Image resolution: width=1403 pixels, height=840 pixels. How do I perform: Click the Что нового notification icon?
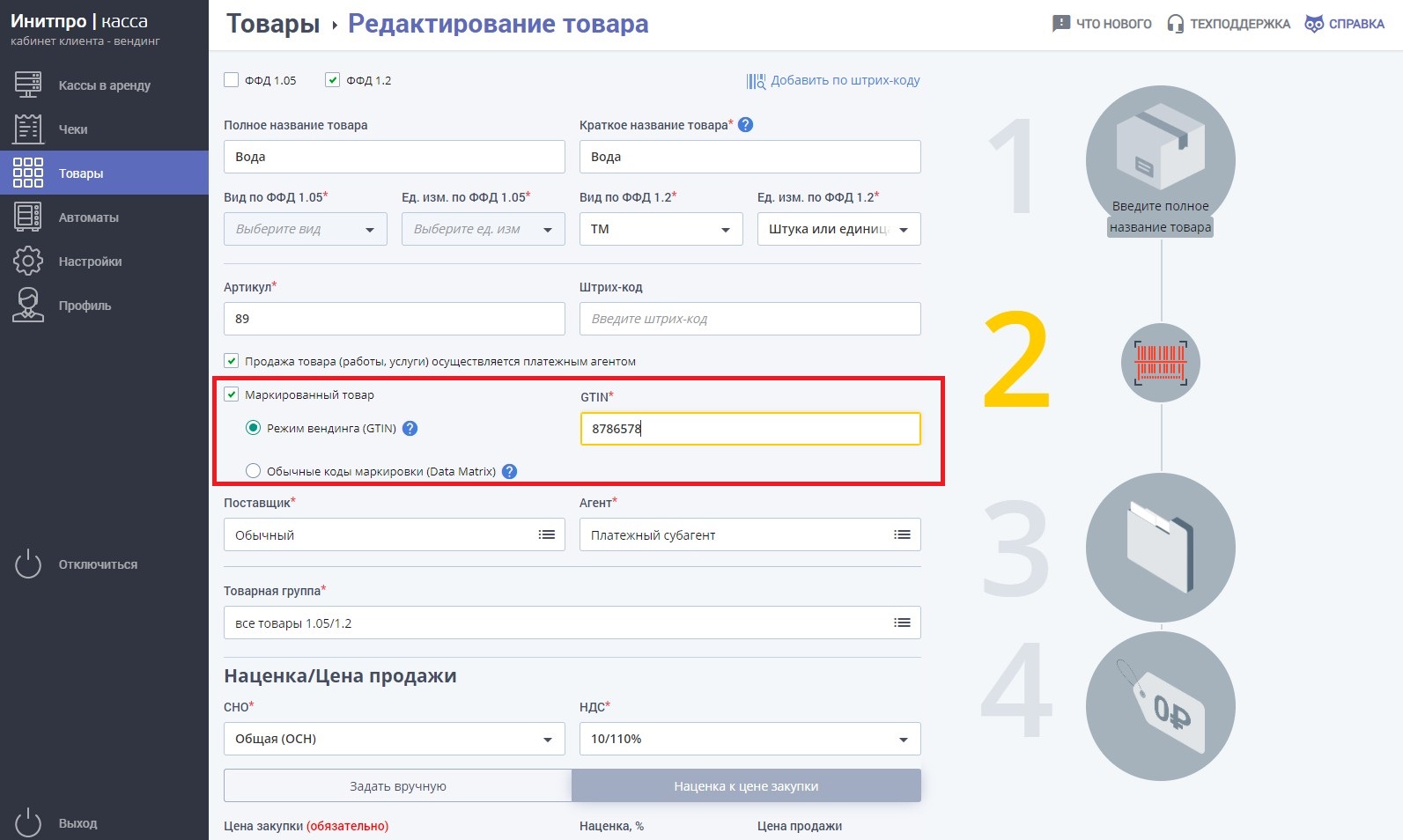point(1061,24)
